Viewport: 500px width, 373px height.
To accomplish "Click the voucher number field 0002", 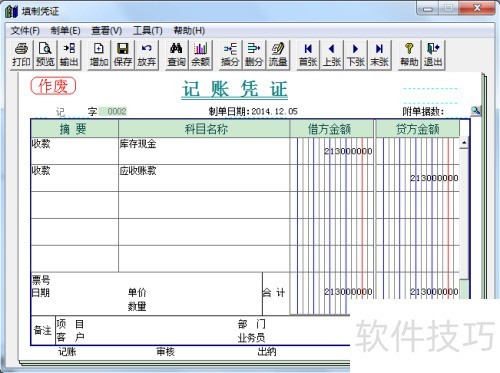I will point(113,111).
